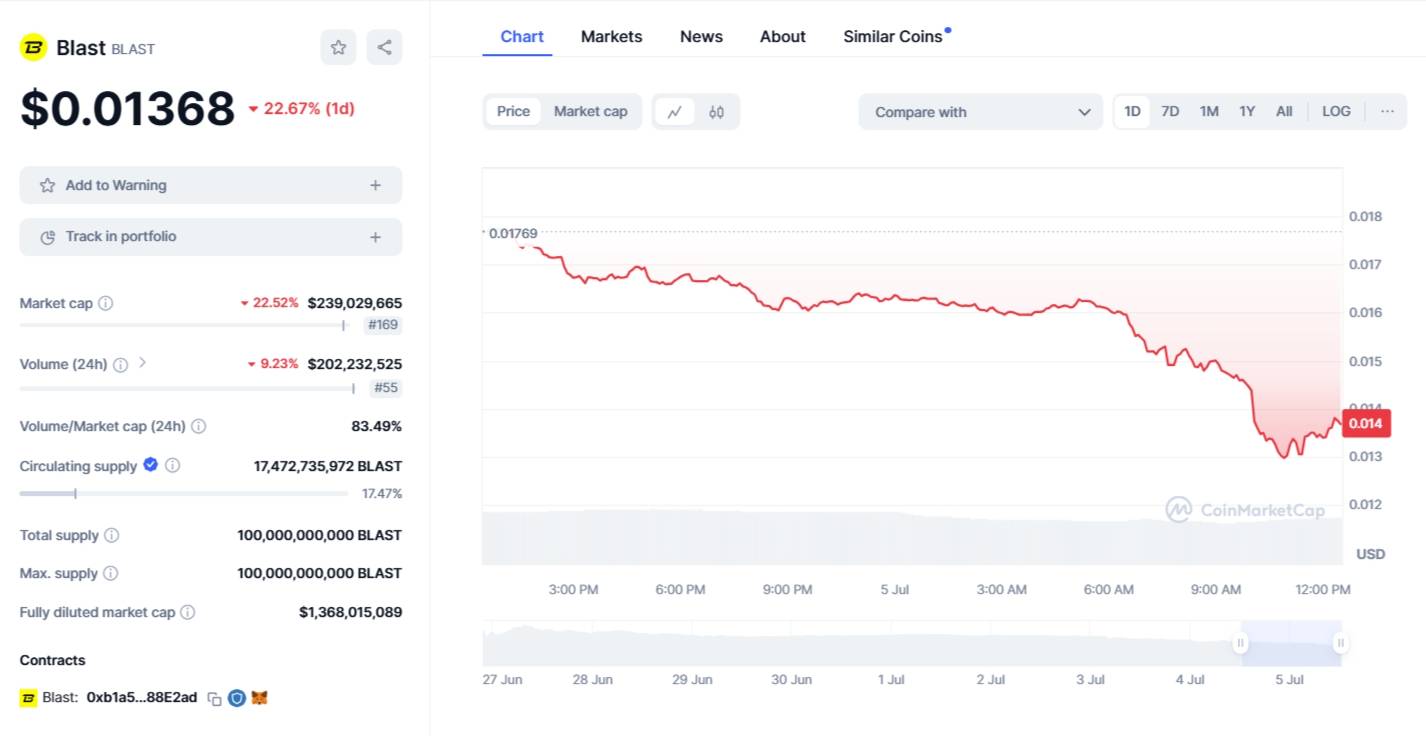Copy the Blast contract address
This screenshot has width=1426, height=736.
click(214, 698)
